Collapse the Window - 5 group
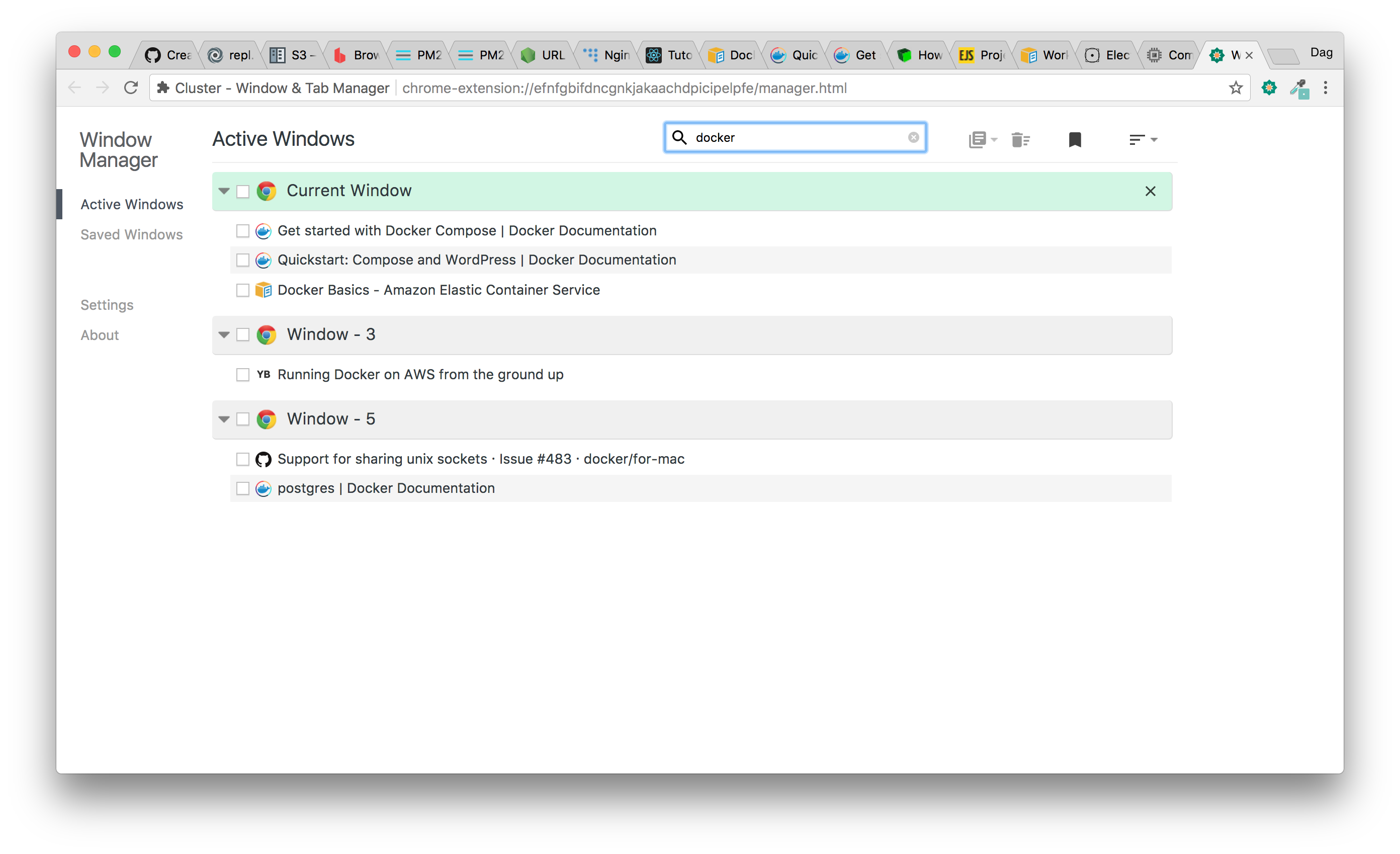This screenshot has width=1400, height=854. click(224, 420)
